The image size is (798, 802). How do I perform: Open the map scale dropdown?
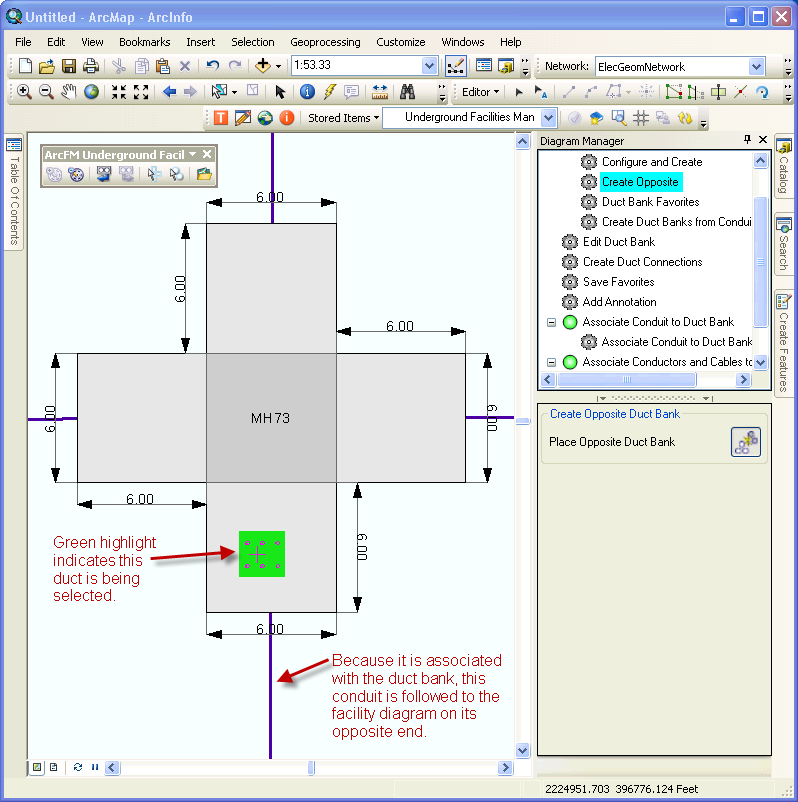click(x=429, y=65)
